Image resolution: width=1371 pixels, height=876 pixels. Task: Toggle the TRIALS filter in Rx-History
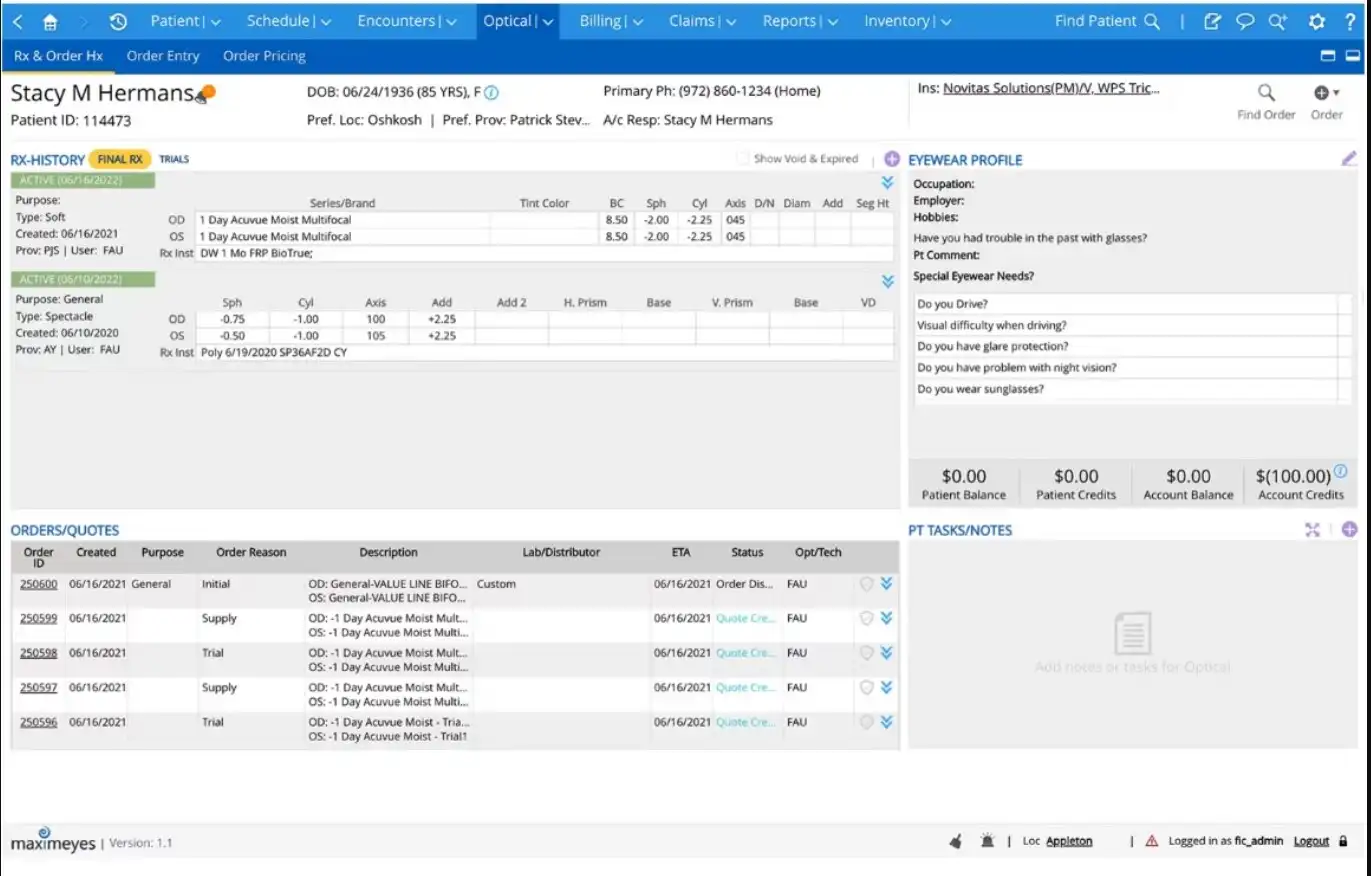[x=174, y=158]
